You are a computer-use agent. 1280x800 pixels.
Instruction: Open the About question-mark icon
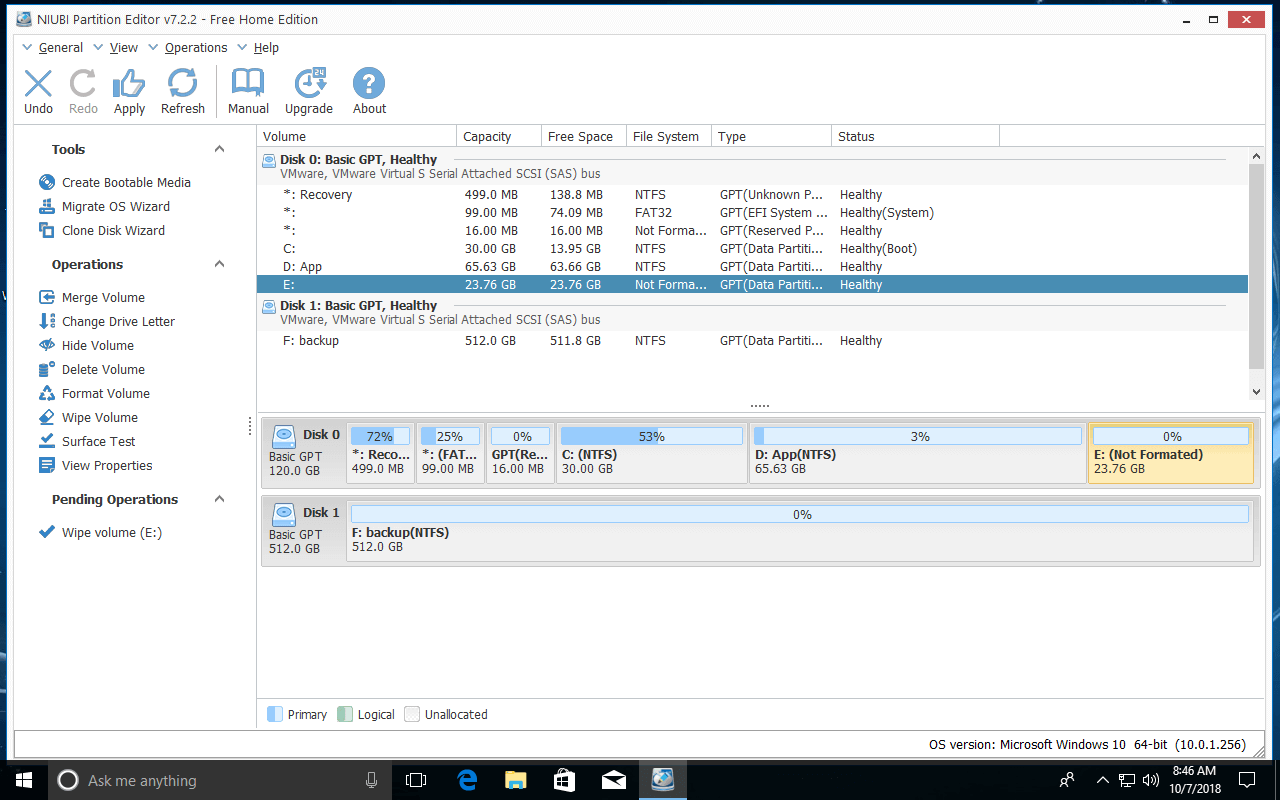(369, 84)
